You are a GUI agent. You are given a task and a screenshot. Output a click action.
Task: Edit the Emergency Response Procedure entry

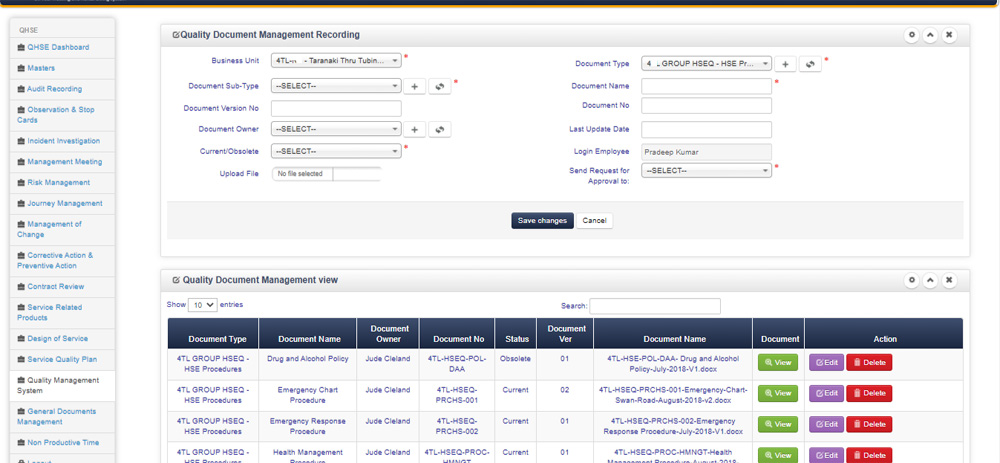[826, 424]
